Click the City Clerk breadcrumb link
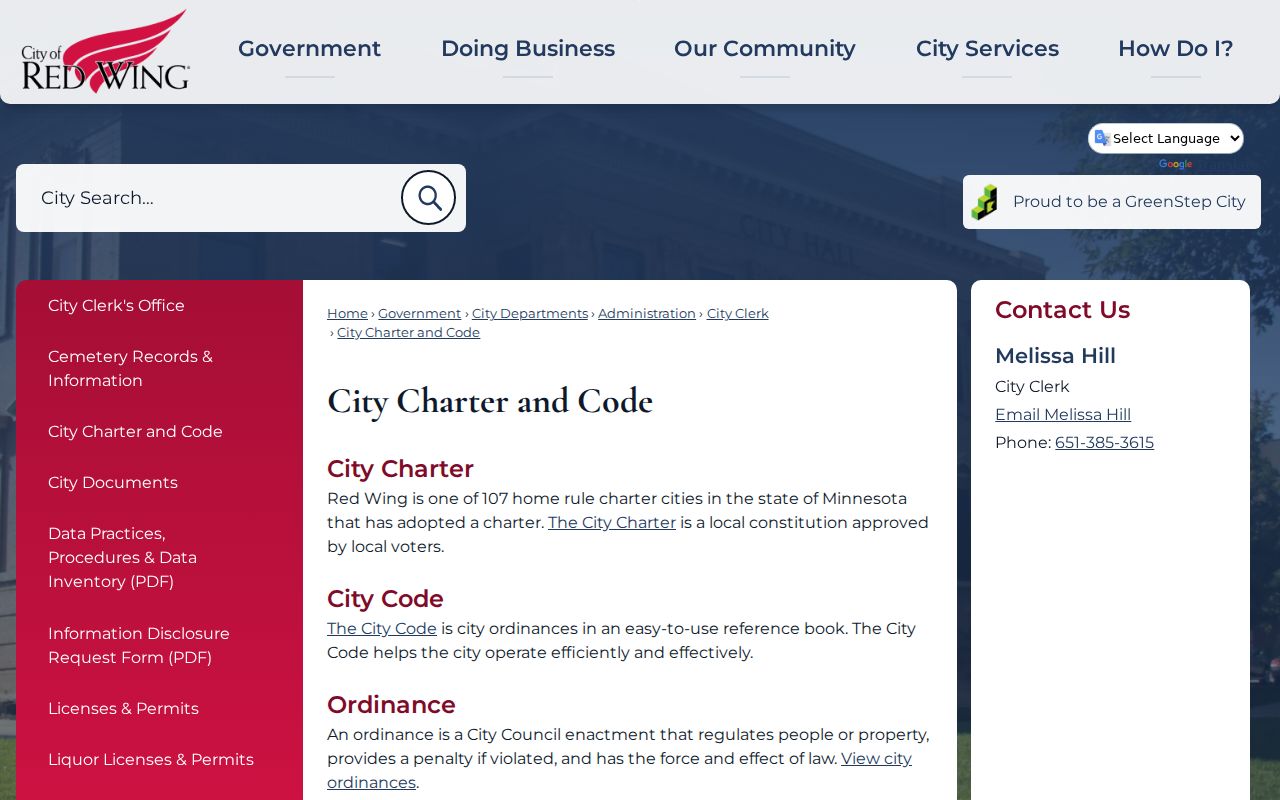The image size is (1280, 800). coord(738,314)
